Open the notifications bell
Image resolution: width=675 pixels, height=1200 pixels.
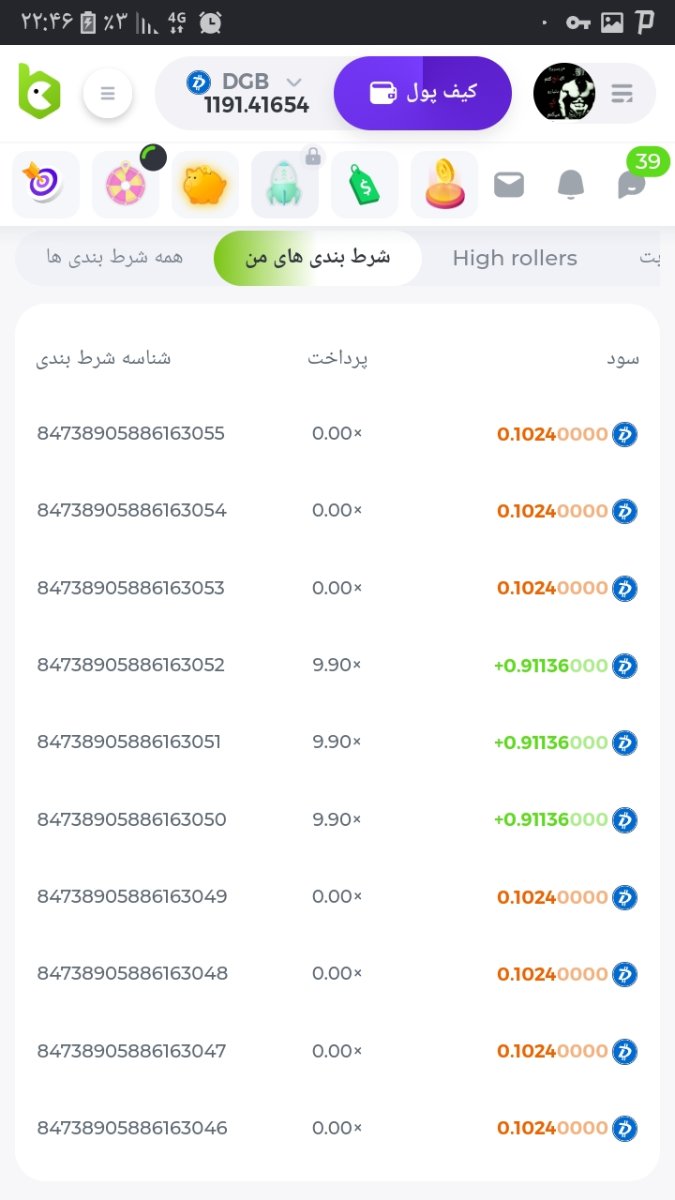[x=570, y=184]
